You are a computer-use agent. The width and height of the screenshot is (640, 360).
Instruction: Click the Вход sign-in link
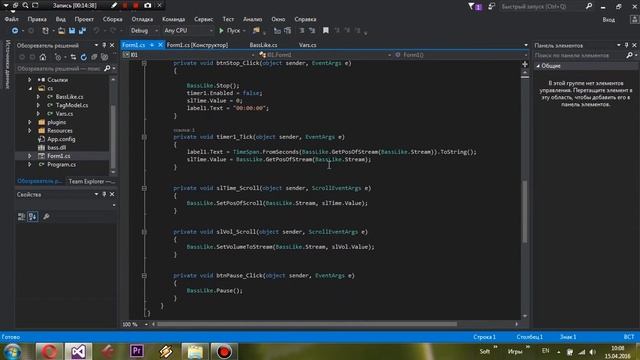click(609, 20)
